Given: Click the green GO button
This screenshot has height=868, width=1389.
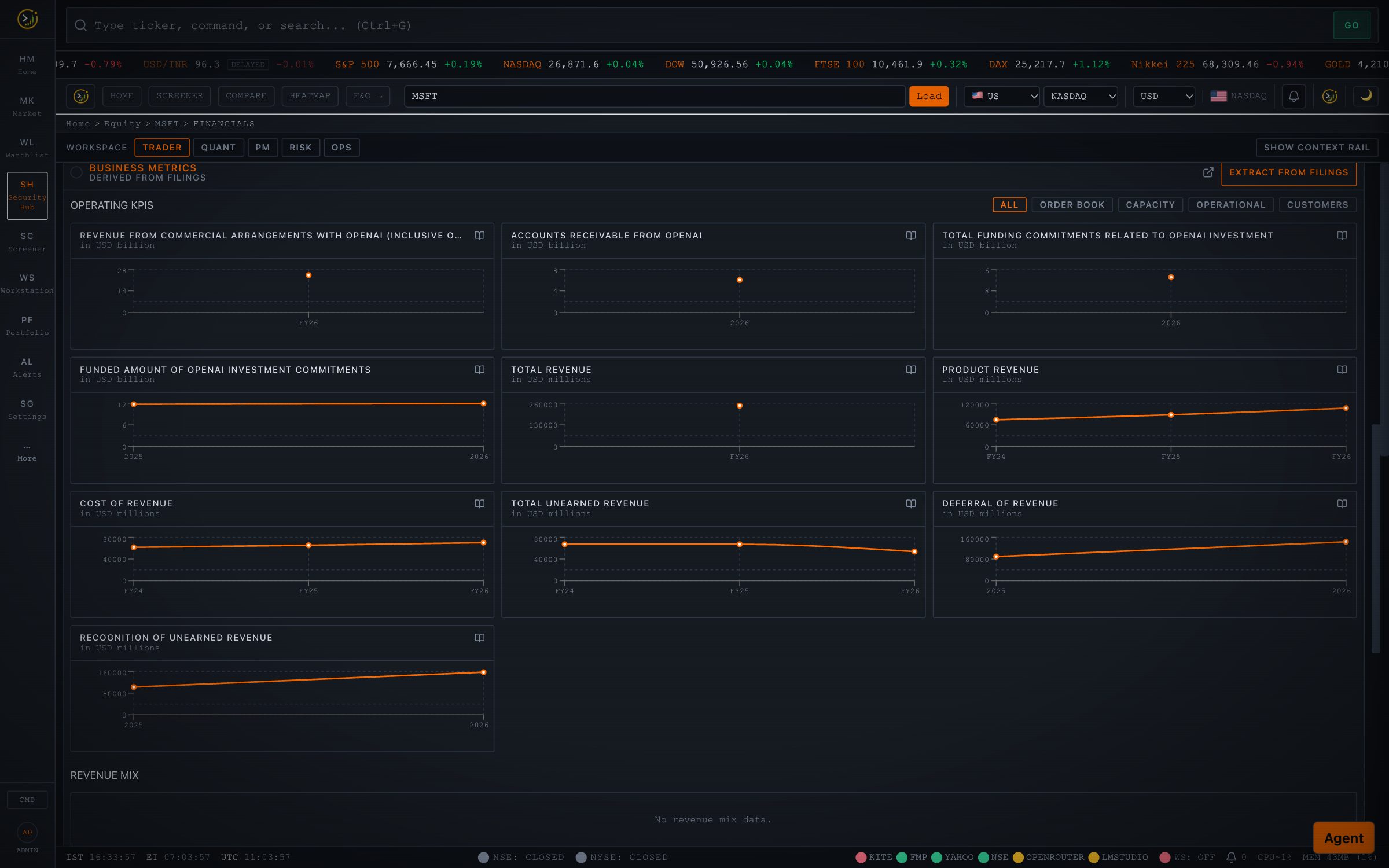Looking at the screenshot, I should (1352, 25).
